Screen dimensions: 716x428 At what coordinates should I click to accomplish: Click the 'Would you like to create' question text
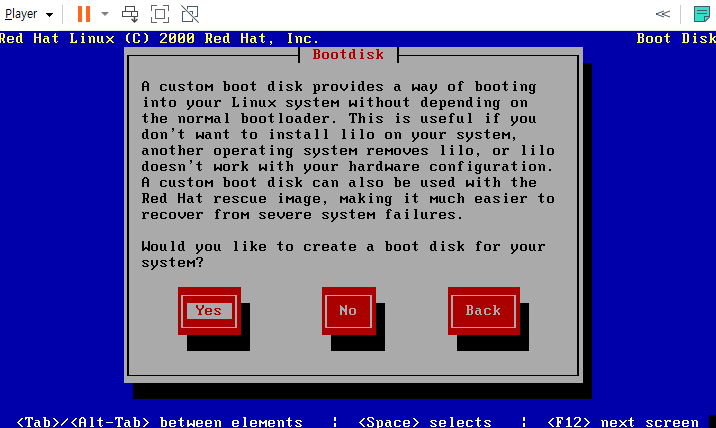click(x=343, y=254)
